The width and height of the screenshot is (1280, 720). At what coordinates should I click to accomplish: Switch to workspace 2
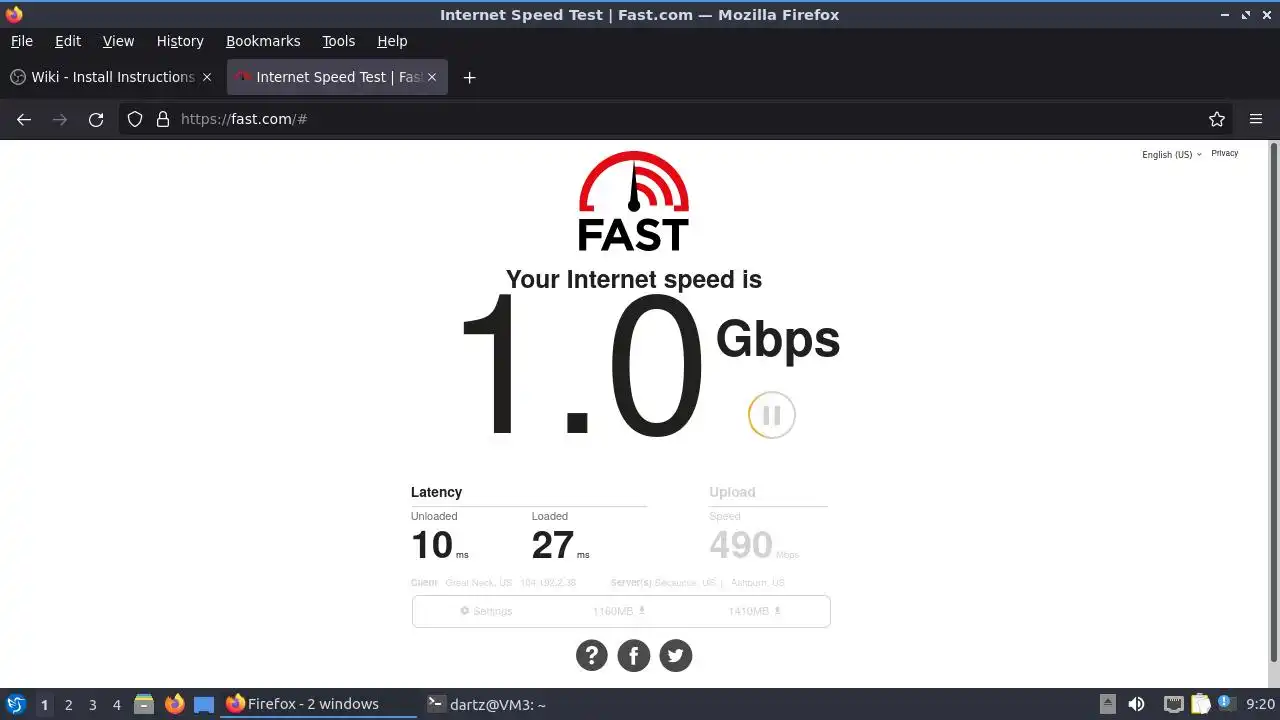point(69,705)
